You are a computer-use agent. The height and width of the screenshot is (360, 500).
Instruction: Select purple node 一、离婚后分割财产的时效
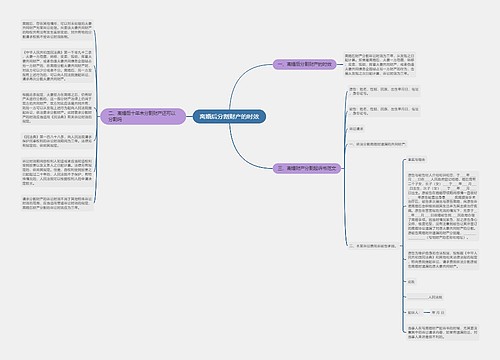point(305,64)
